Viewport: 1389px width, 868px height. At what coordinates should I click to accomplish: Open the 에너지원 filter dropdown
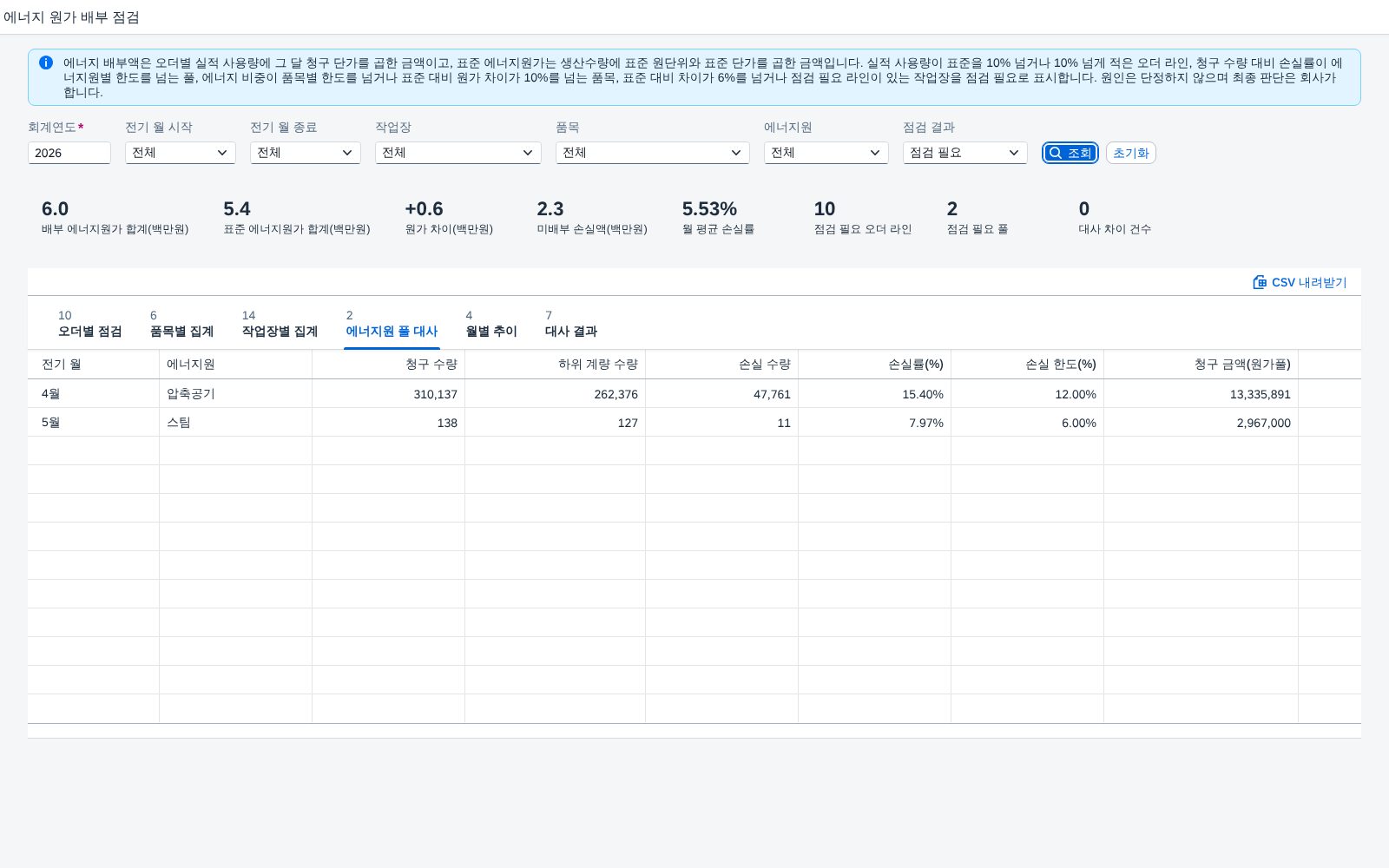pyautogui.click(x=826, y=153)
